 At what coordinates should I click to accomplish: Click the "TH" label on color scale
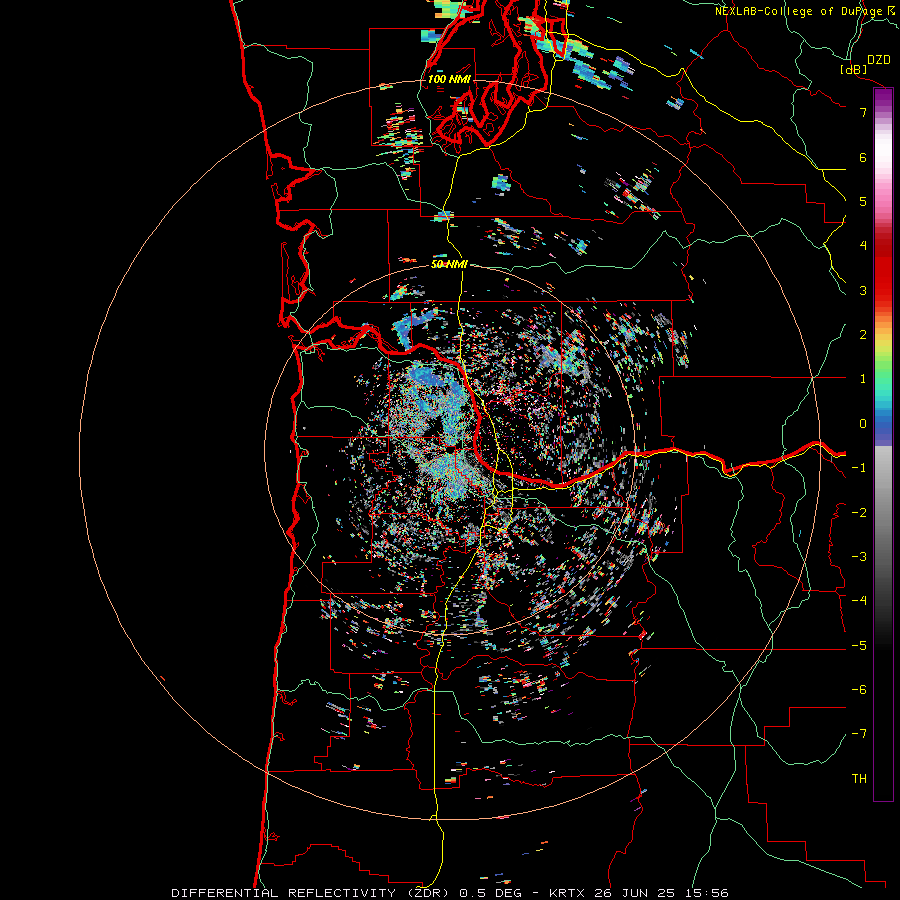(x=859, y=779)
